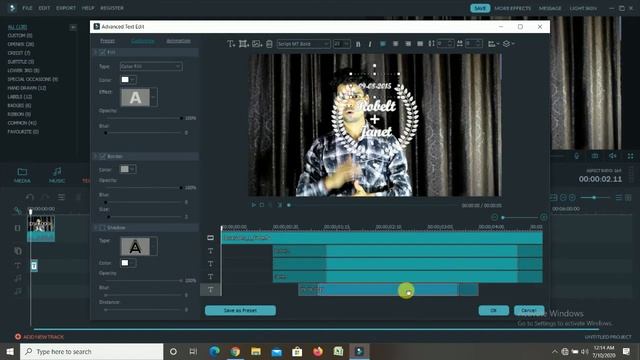Switch to the Customize tab
The width and height of the screenshot is (640, 360).
coord(142,41)
